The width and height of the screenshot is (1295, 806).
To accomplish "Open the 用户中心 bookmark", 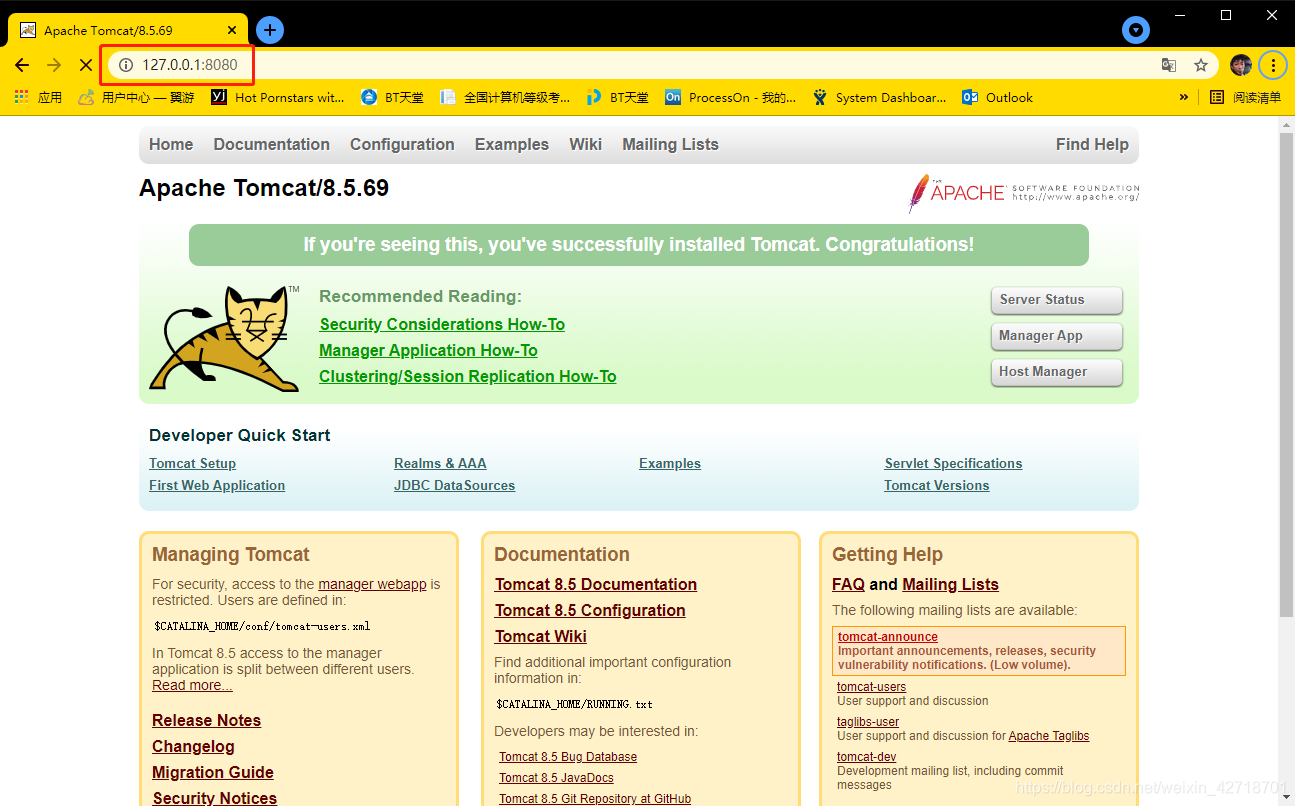I will tap(136, 97).
